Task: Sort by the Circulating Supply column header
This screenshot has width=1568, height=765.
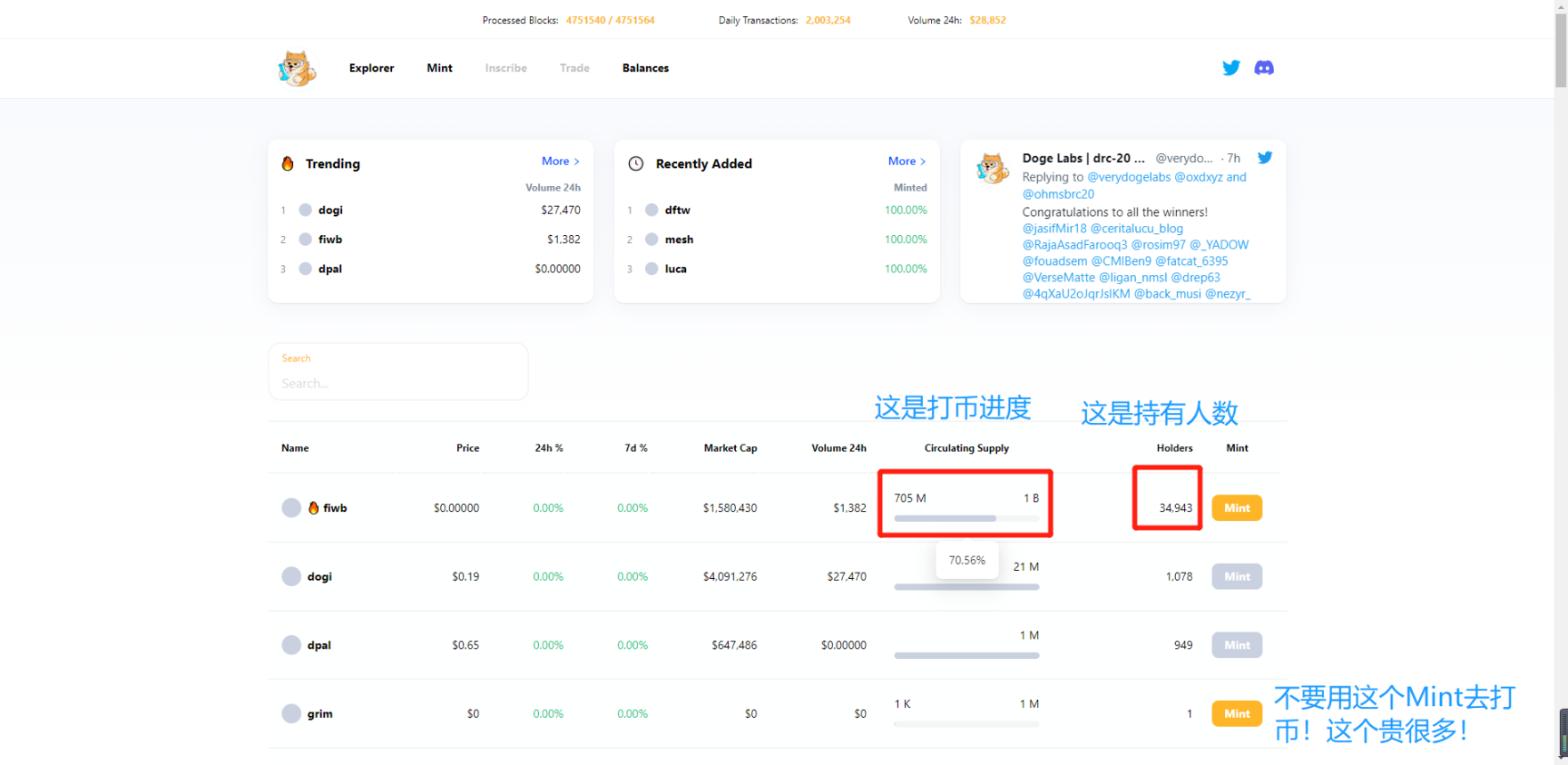Action: (966, 448)
